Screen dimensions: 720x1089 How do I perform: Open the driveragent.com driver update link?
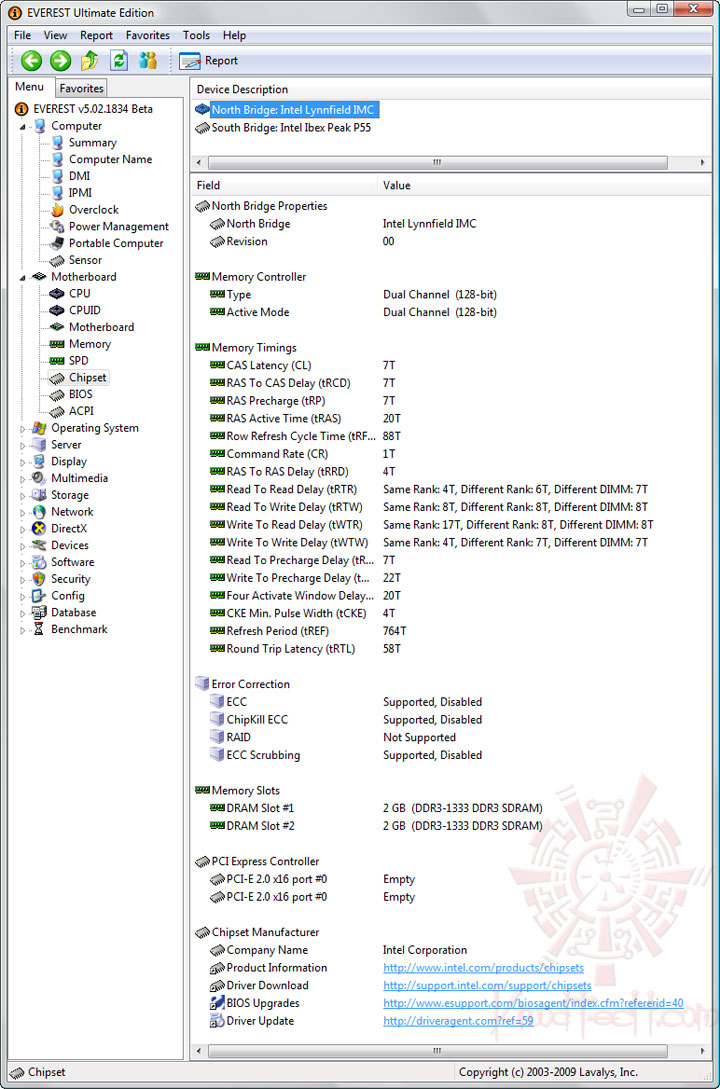(x=458, y=1021)
